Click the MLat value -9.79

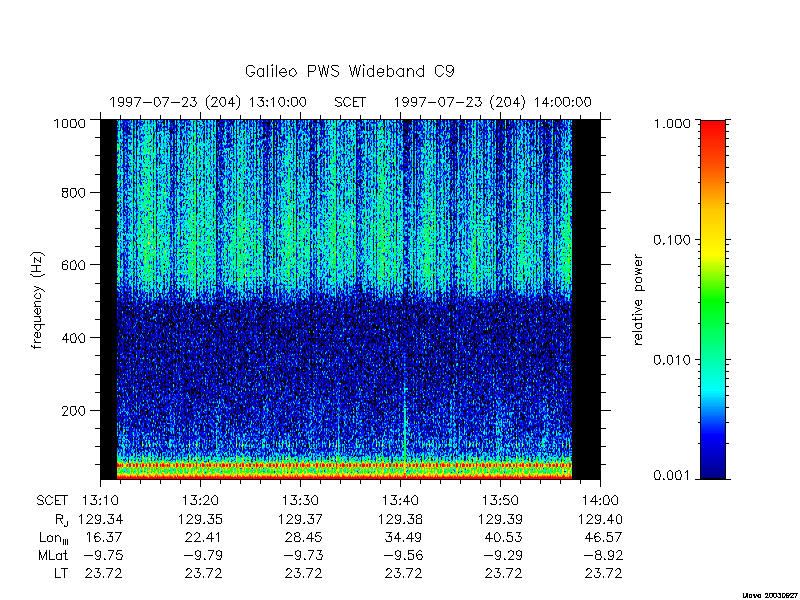[202, 555]
